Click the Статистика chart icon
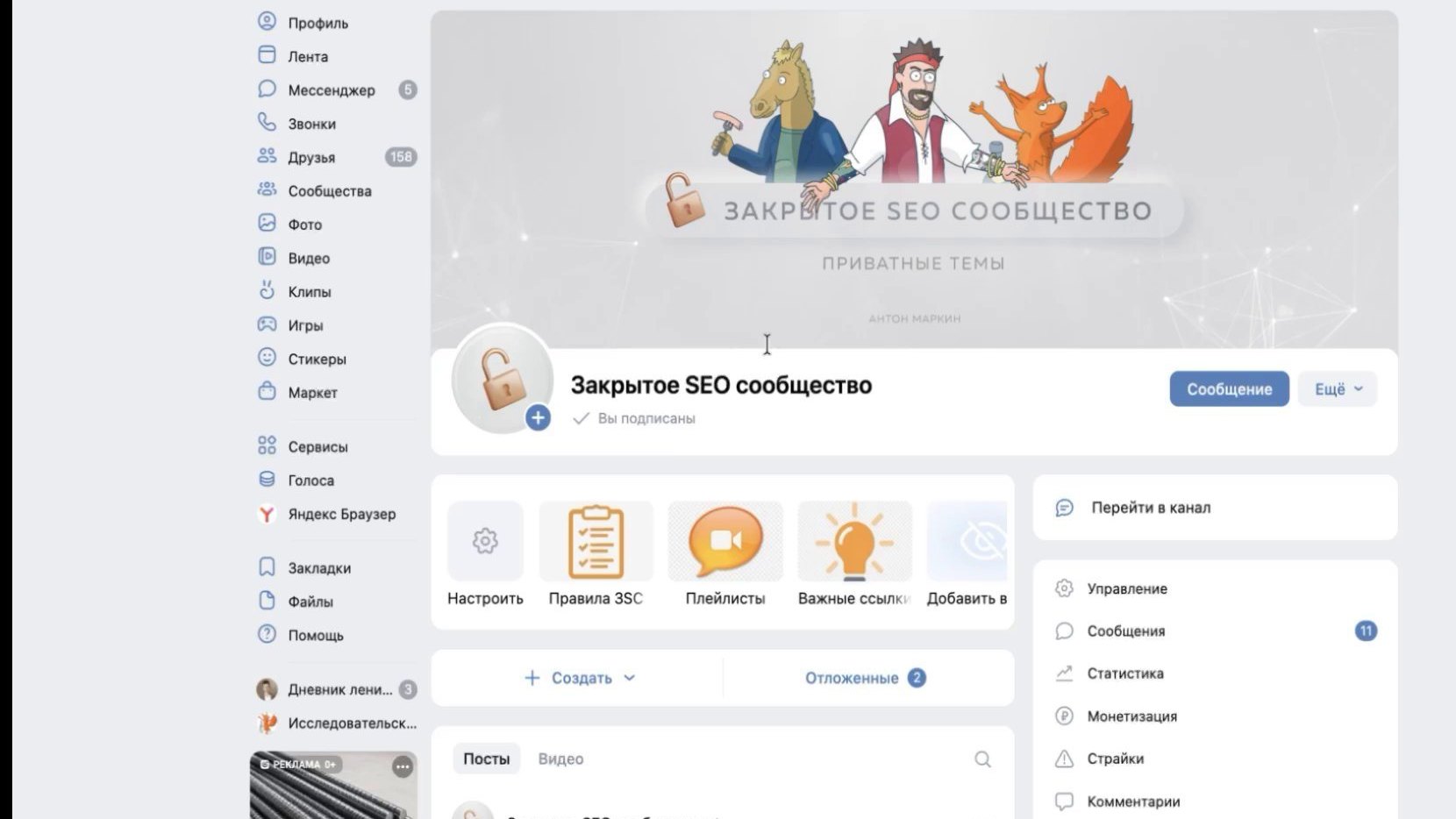This screenshot has height=819, width=1456. tap(1064, 673)
